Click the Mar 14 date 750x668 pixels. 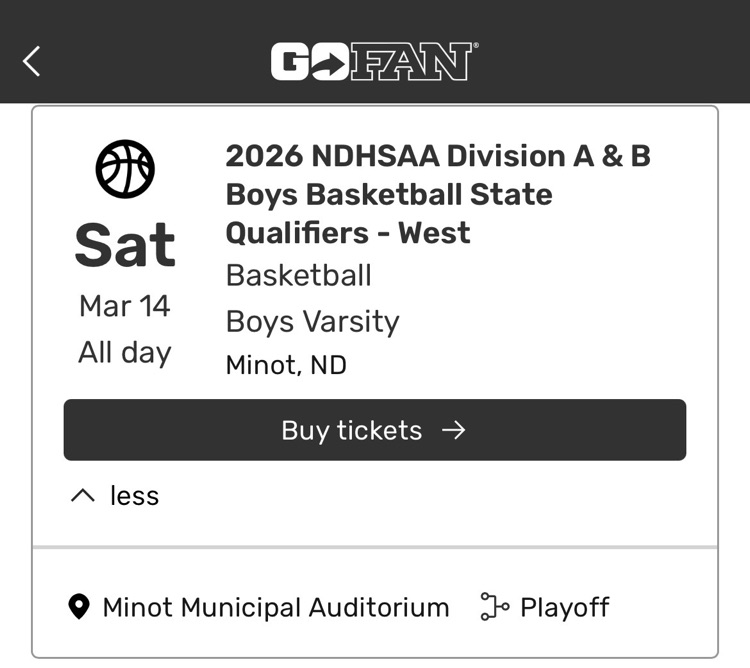(125, 306)
